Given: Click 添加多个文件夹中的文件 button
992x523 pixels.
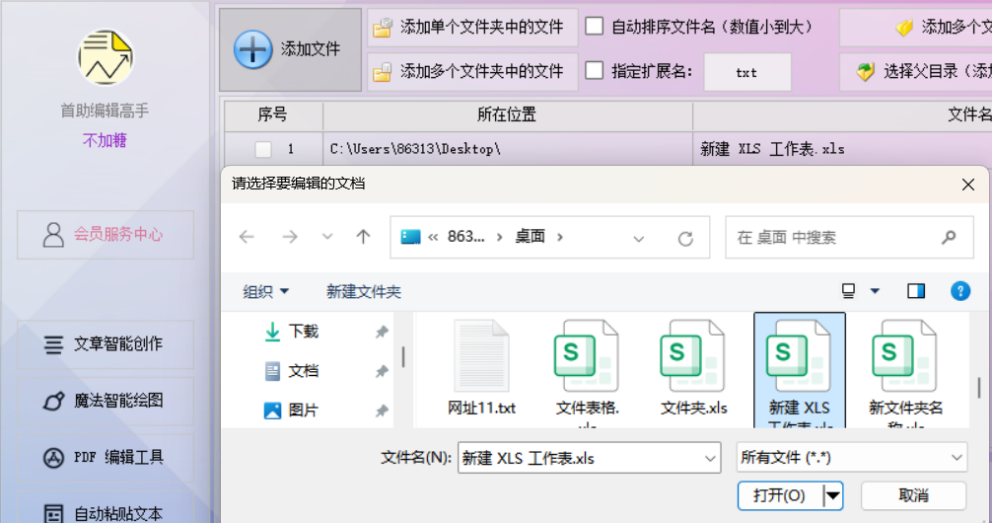Looking at the screenshot, I should pyautogui.click(x=473, y=72).
